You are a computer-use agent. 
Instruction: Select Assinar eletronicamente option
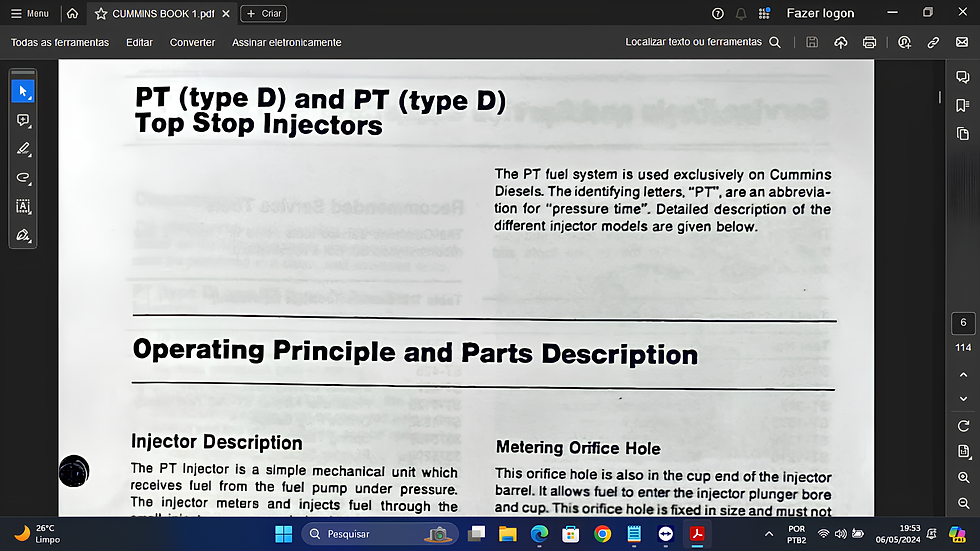pos(287,42)
